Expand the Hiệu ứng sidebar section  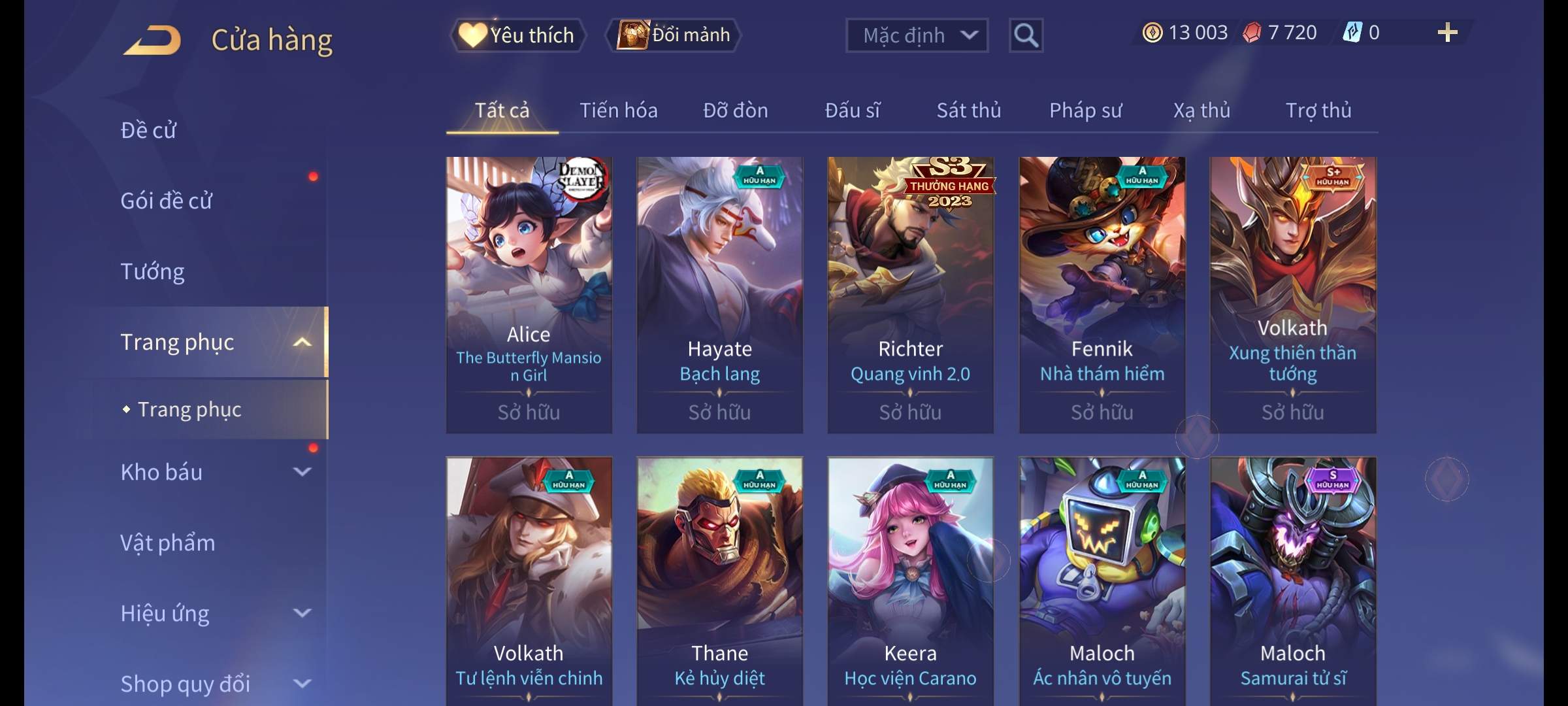click(x=302, y=613)
